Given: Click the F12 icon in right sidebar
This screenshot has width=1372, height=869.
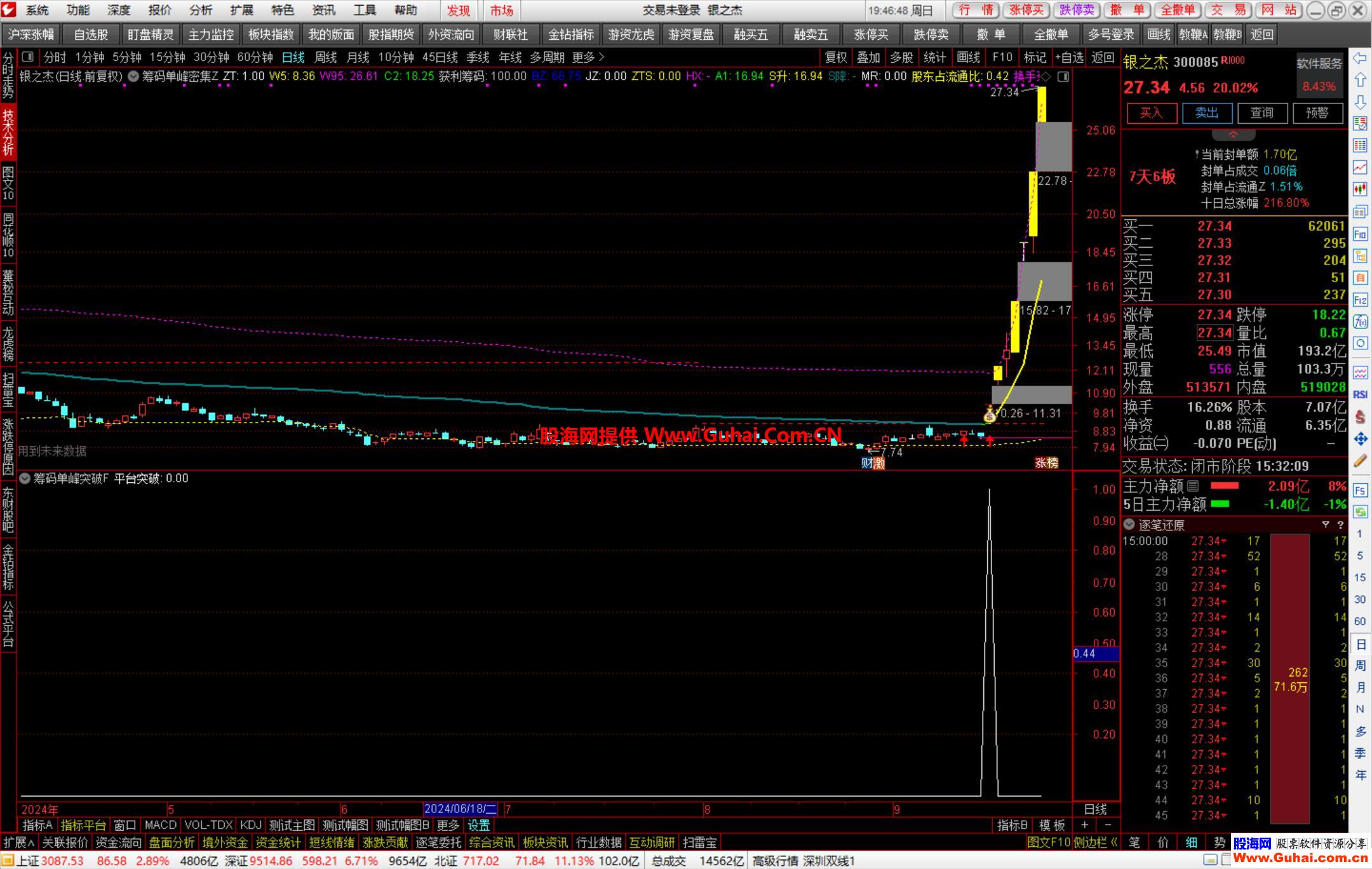Looking at the screenshot, I should (1359, 300).
